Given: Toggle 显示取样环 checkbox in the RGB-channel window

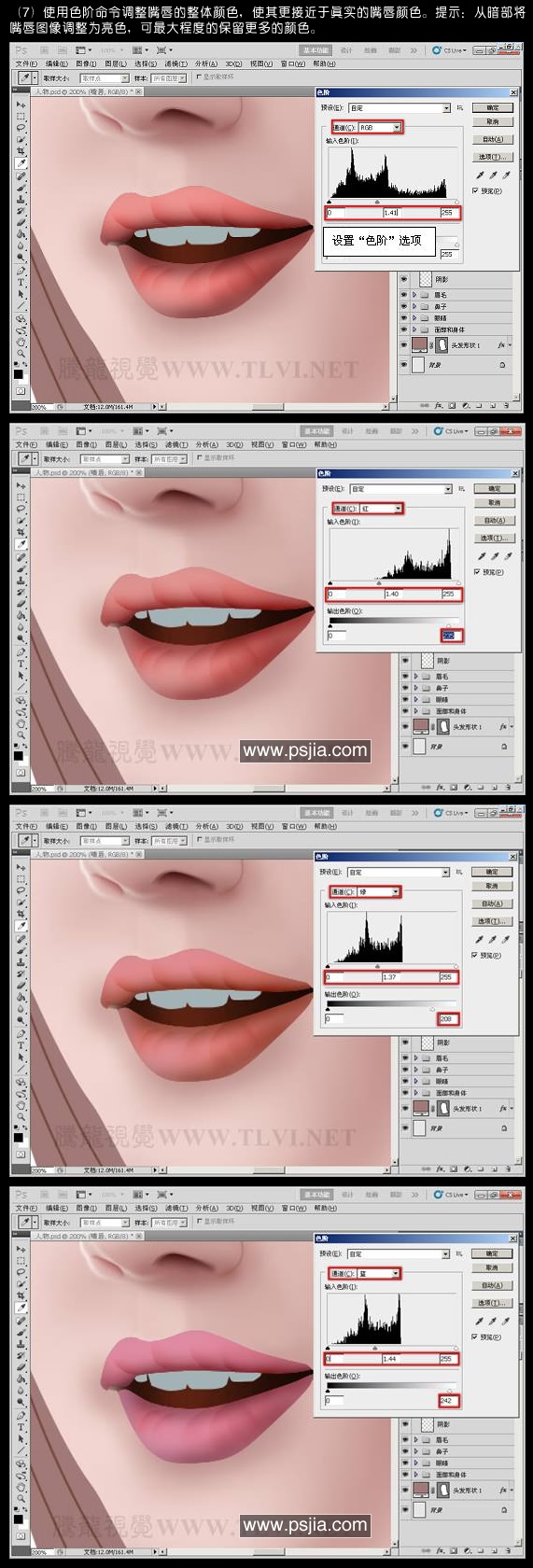Looking at the screenshot, I should pyautogui.click(x=199, y=77).
